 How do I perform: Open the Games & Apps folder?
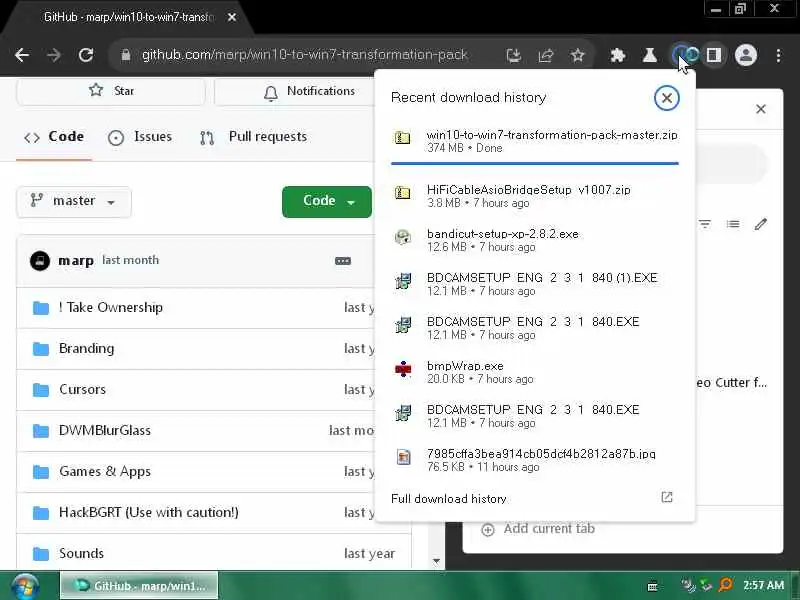(x=105, y=471)
